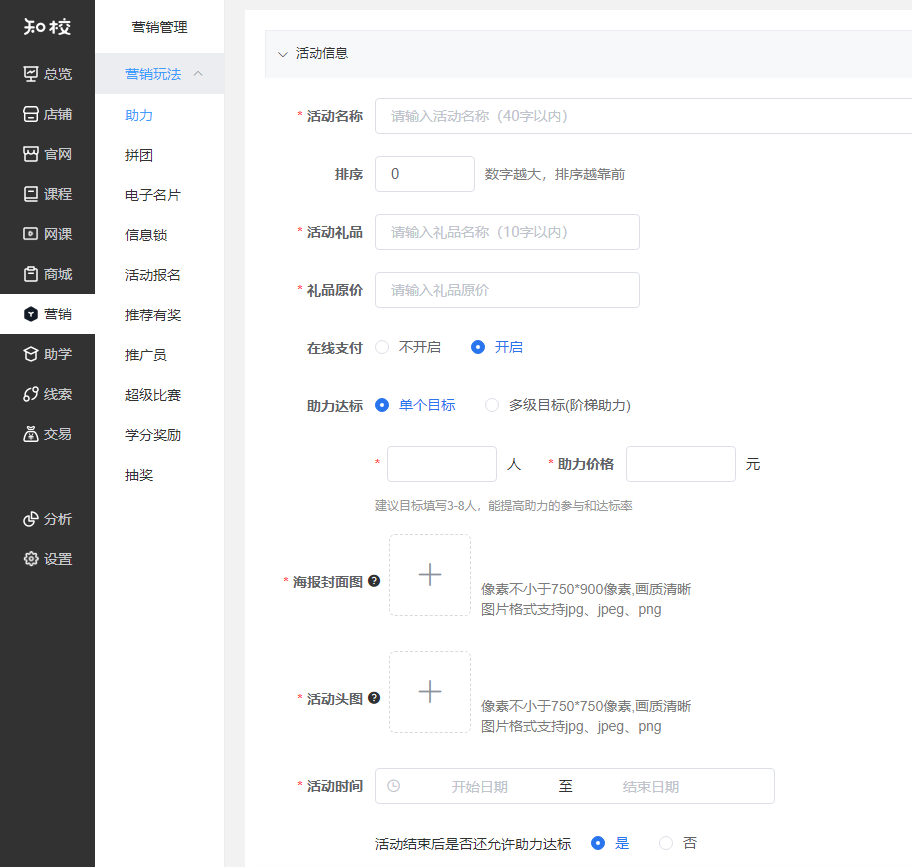Screen dimensions: 912x867
Task: Open the 店铺 shop icon
Action: click(x=31, y=114)
